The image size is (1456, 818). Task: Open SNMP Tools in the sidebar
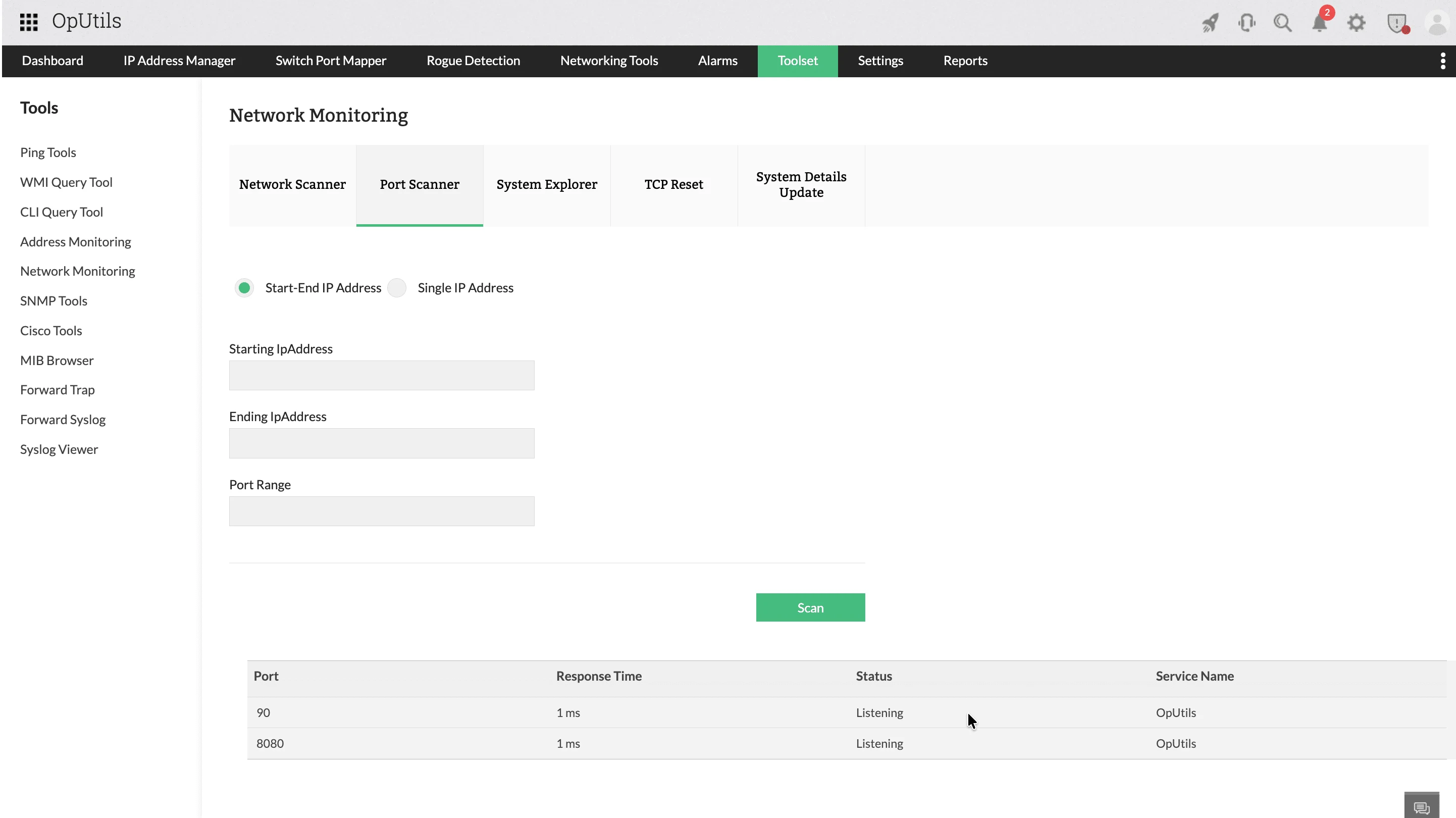click(x=54, y=301)
